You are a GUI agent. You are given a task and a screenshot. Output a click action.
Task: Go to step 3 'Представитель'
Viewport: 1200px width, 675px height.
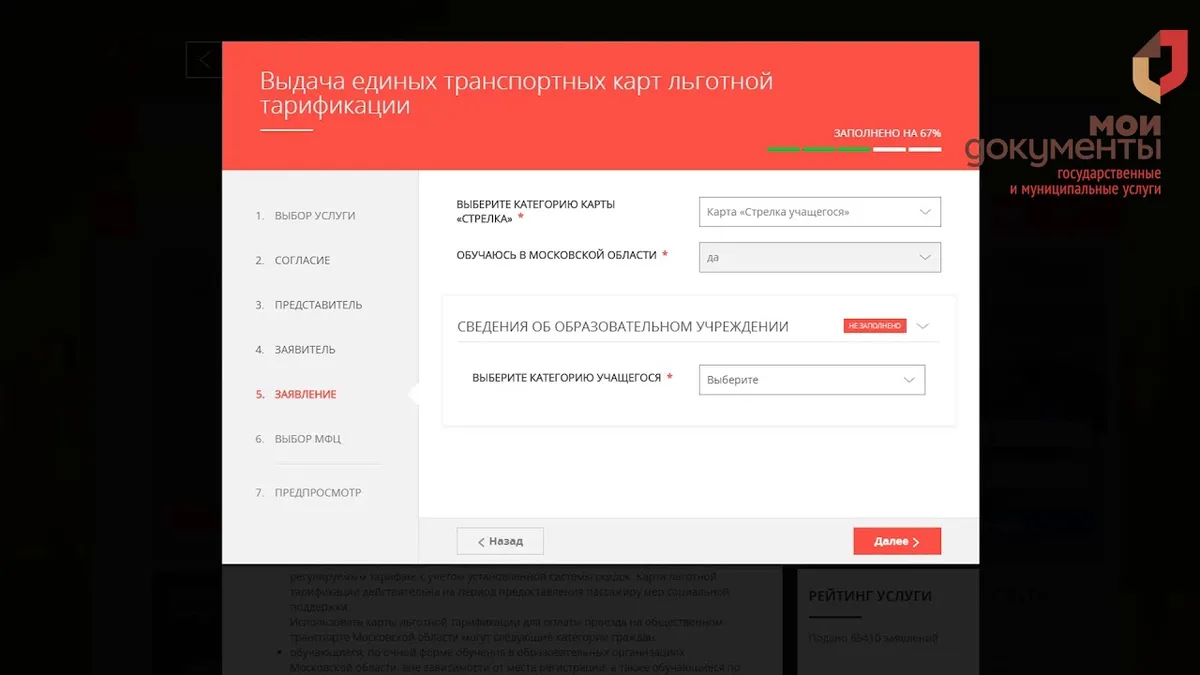click(309, 305)
